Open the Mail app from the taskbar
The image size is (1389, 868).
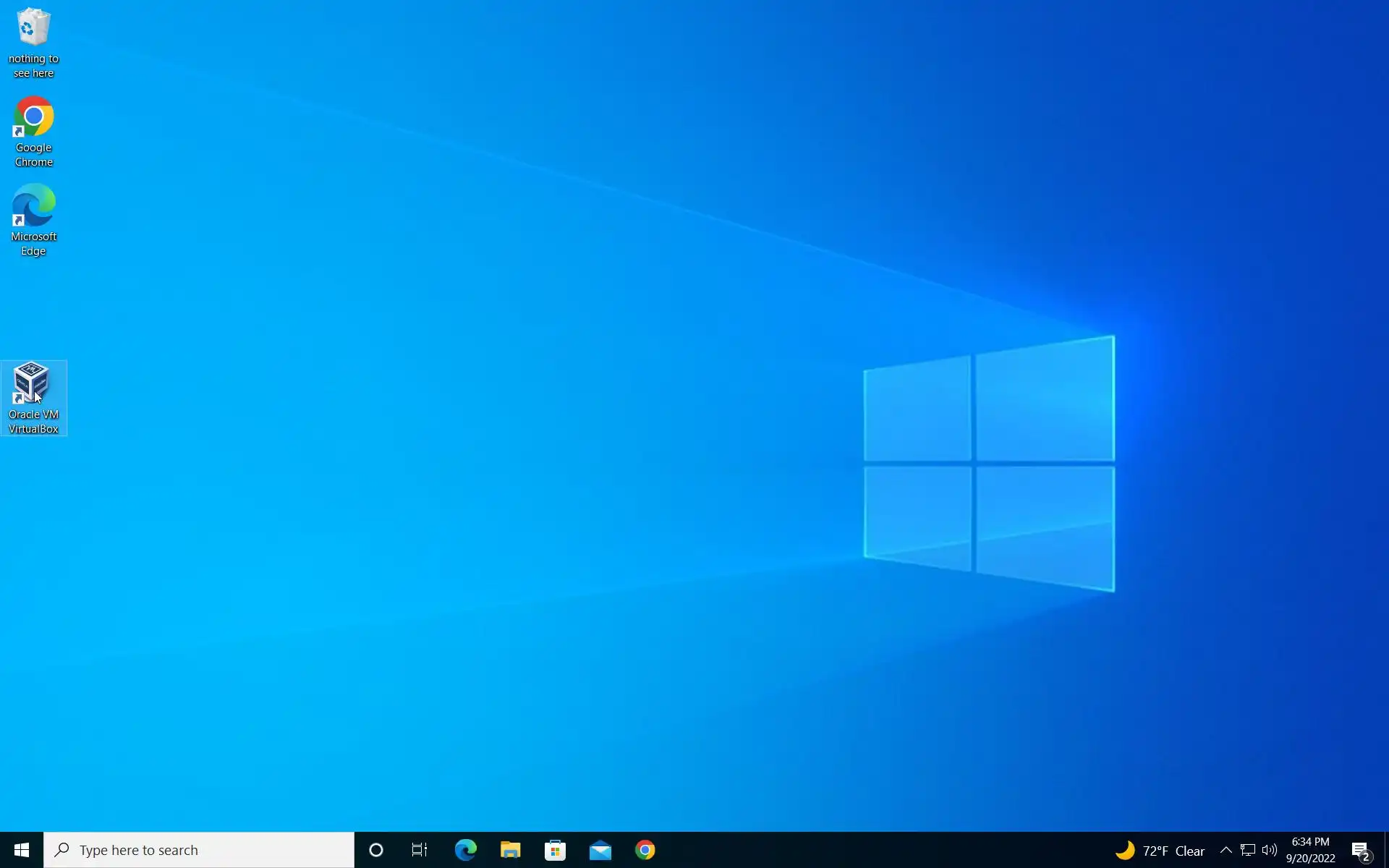pos(600,850)
